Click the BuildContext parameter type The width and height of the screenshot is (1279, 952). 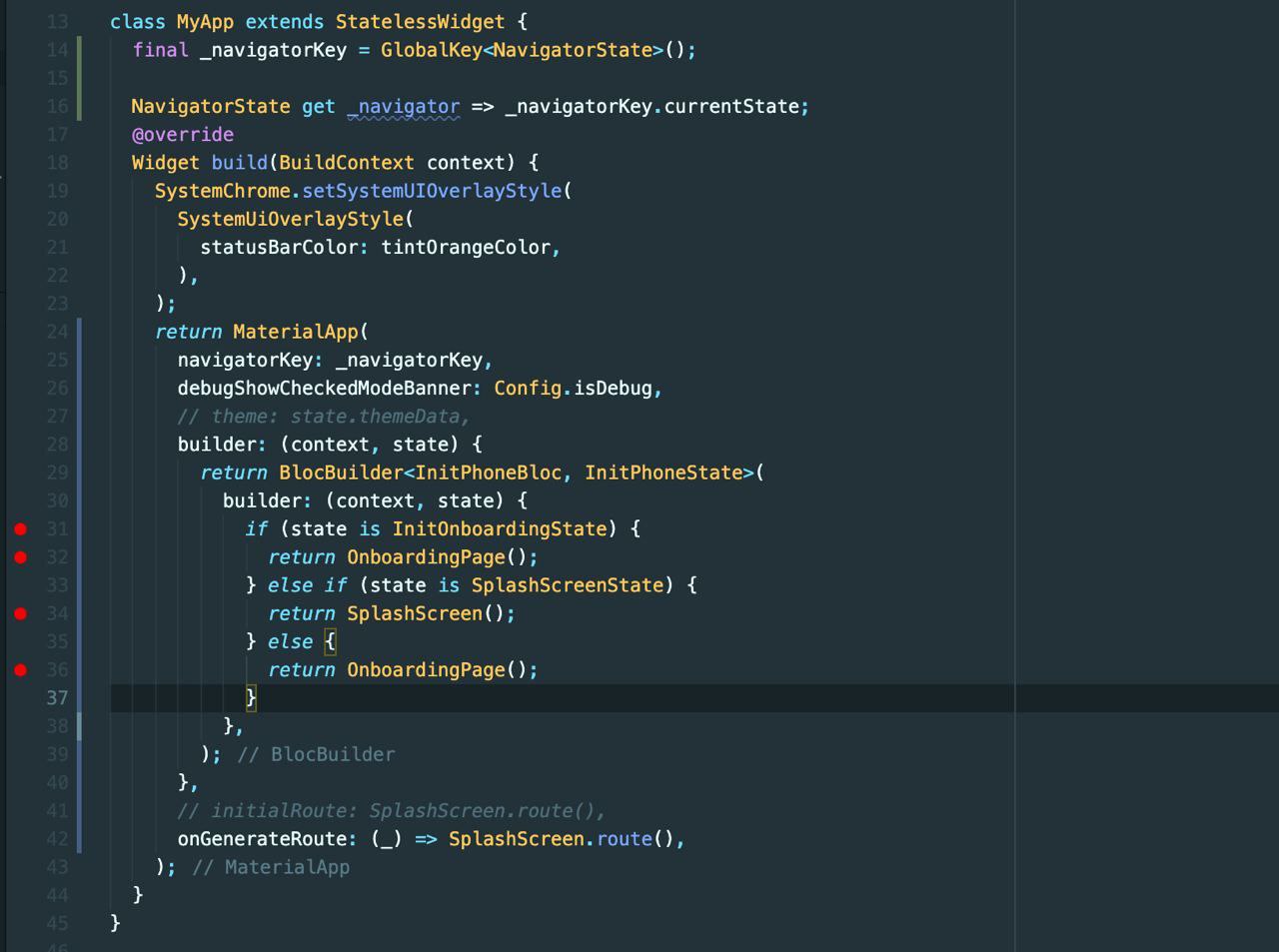347,162
